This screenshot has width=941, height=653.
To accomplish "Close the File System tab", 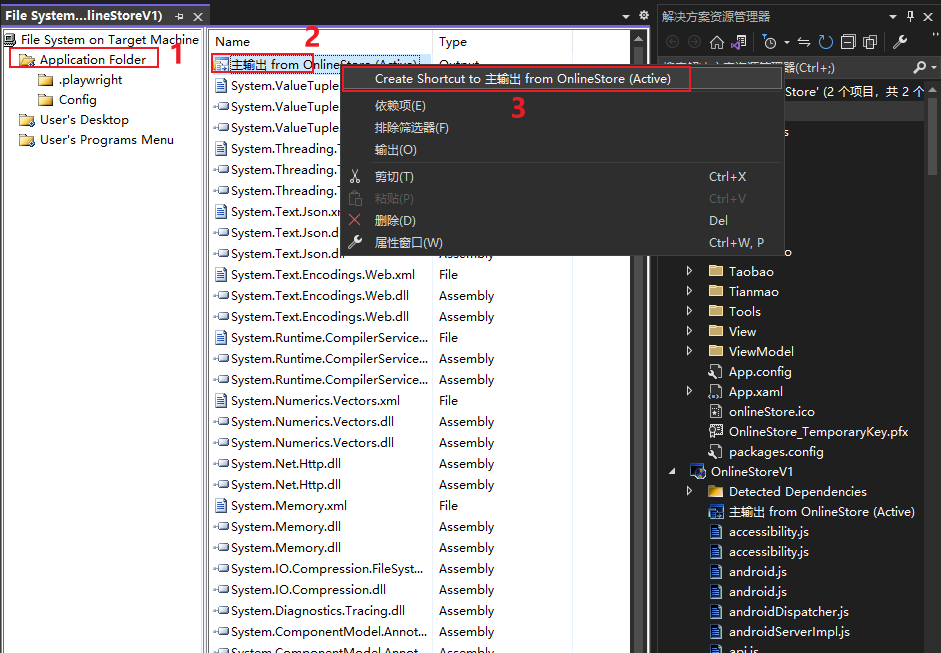I will 197,17.
